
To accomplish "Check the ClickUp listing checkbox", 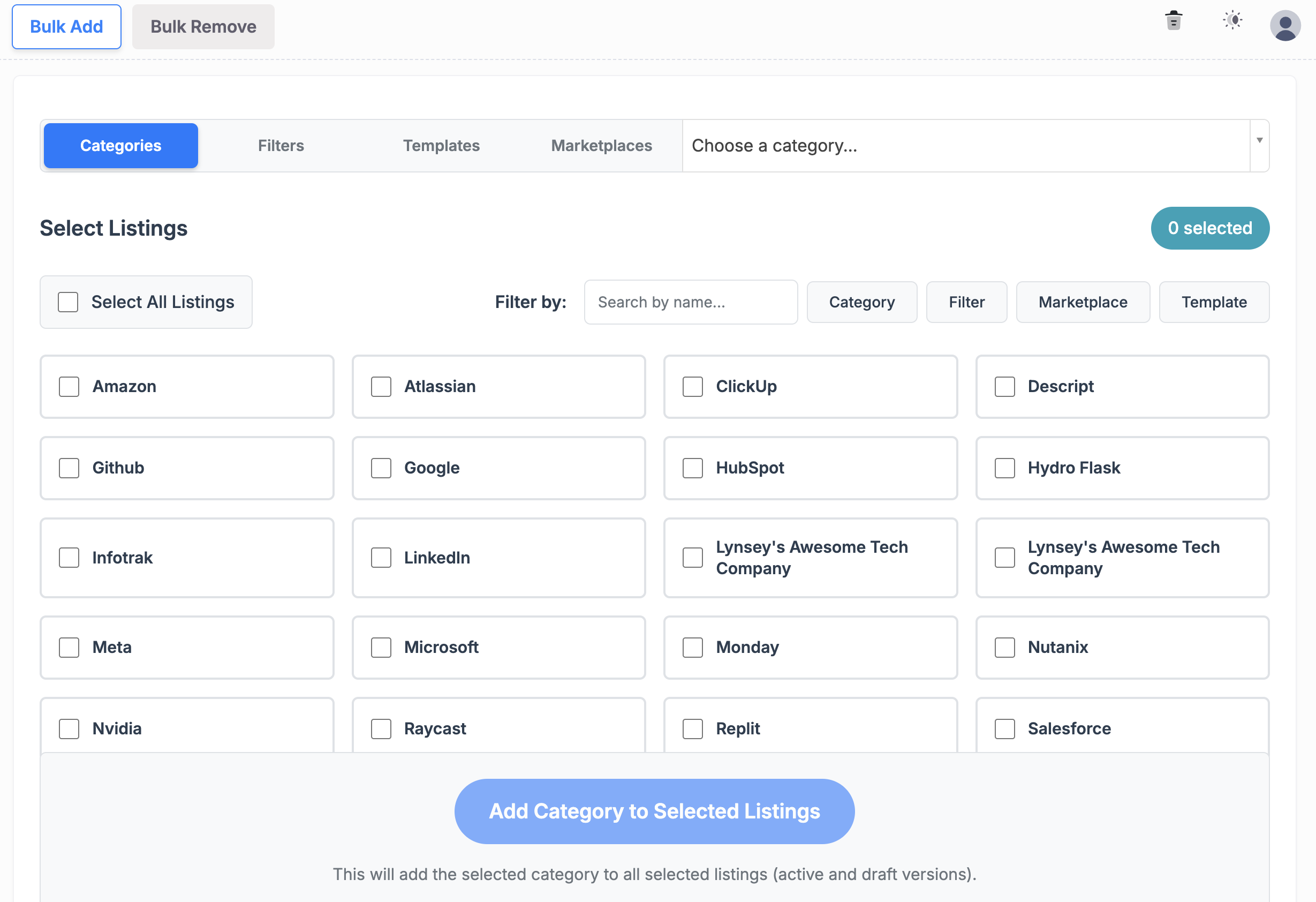I will click(693, 386).
